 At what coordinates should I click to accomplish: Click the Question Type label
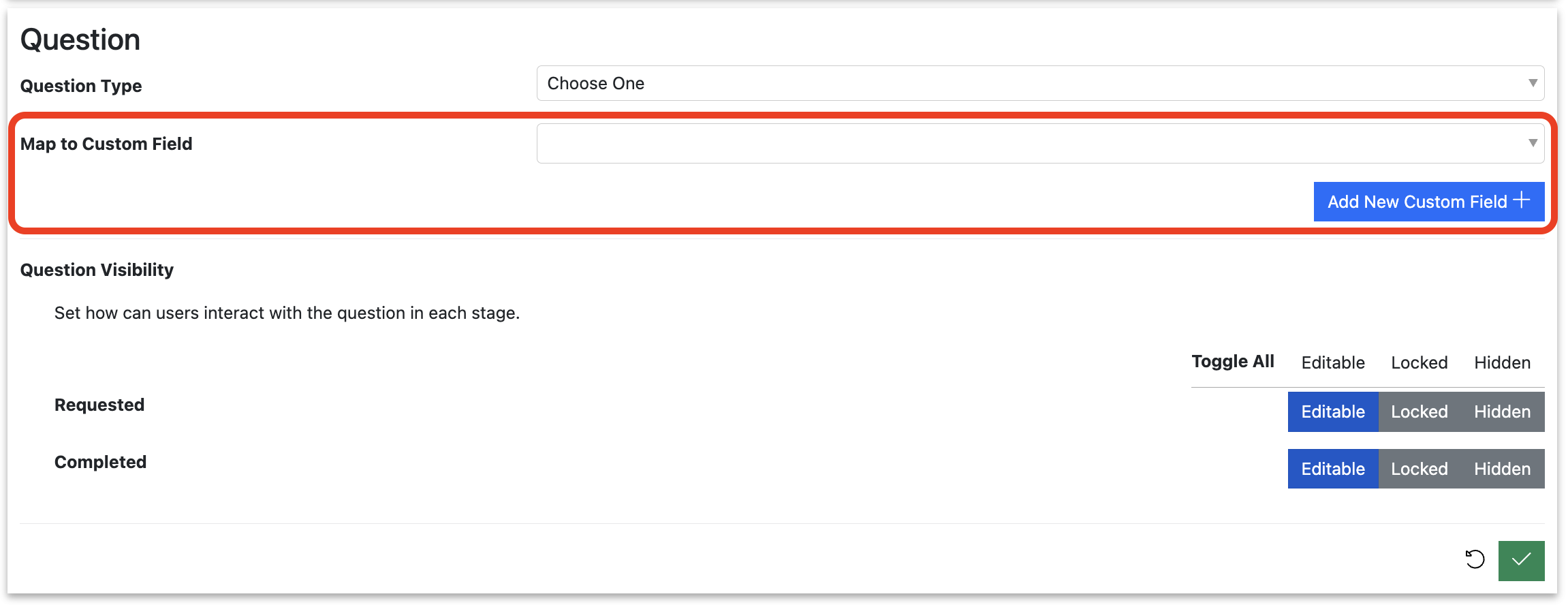point(81,86)
